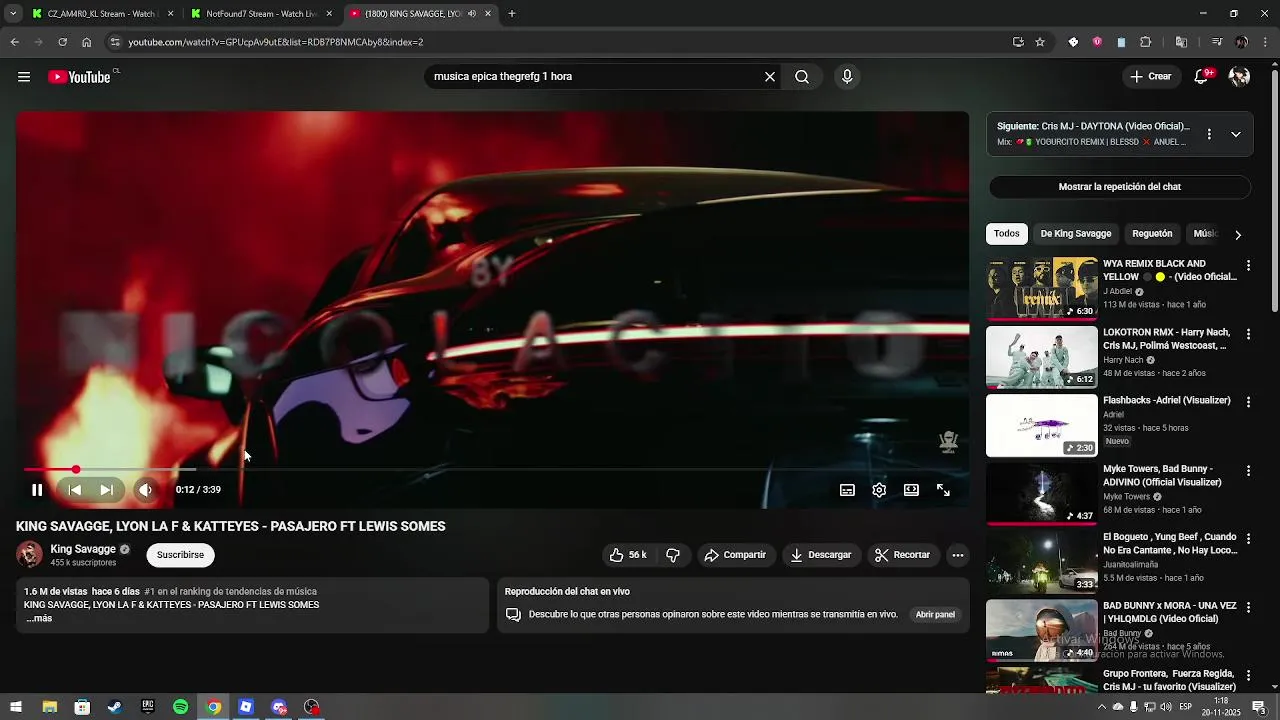Image resolution: width=1280 pixels, height=720 pixels.
Task: Open options for BAD BUNNY x MORA video
Action: [1248, 607]
